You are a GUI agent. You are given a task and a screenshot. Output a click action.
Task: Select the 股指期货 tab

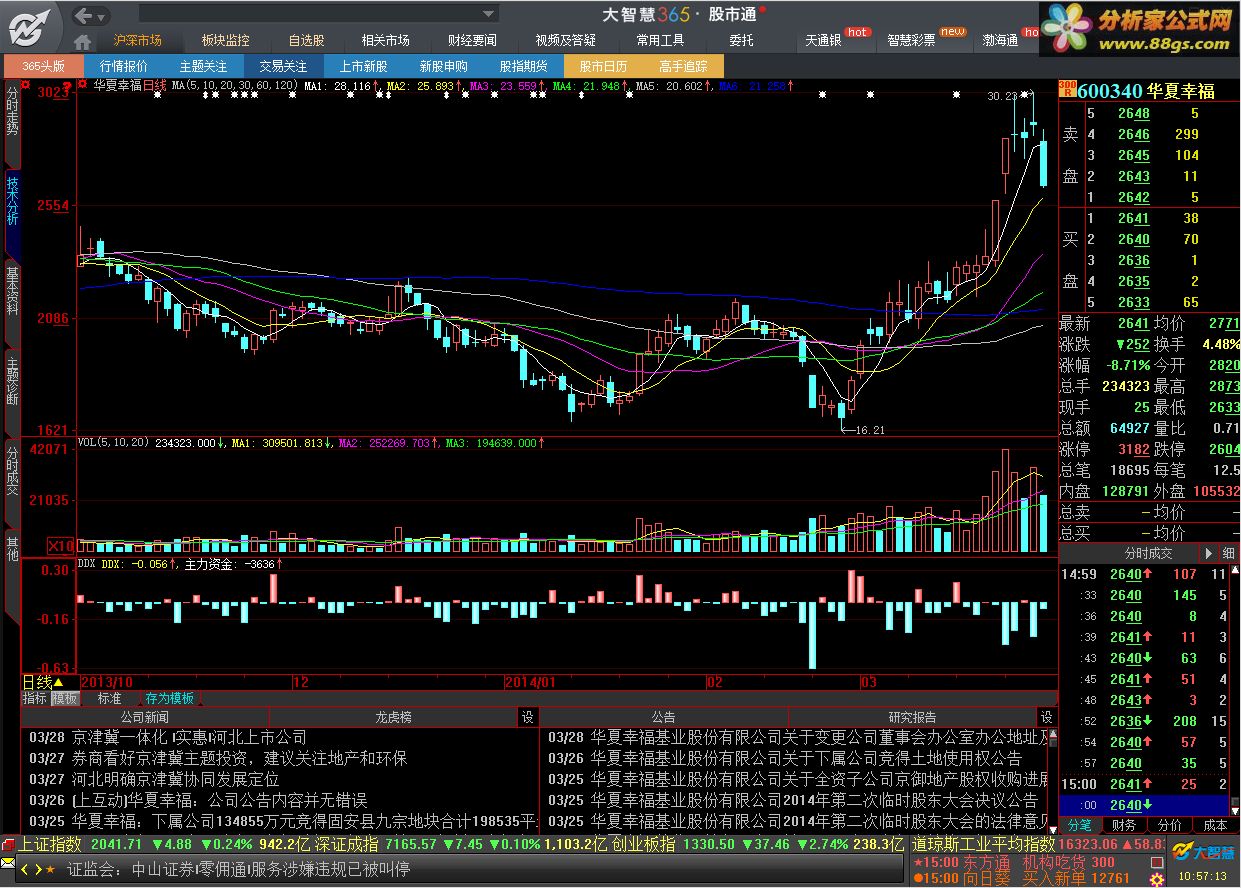pyautogui.click(x=523, y=66)
